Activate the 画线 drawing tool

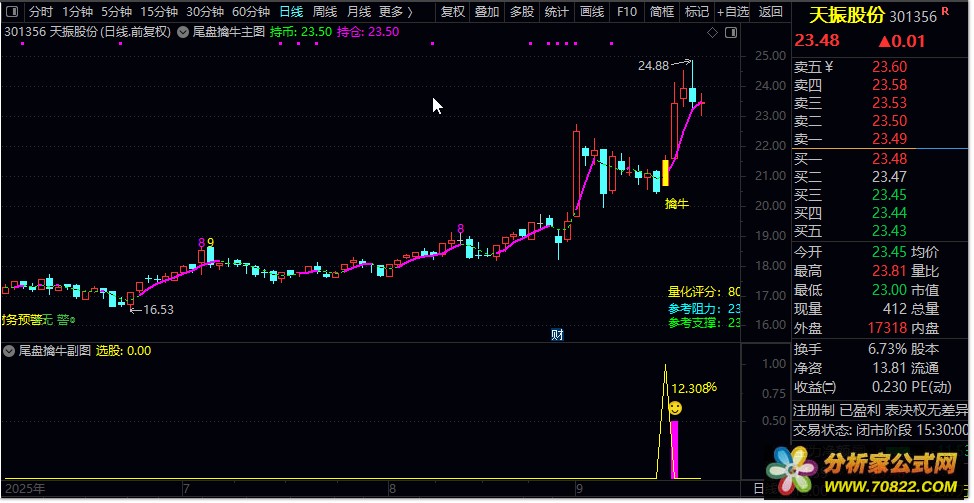pos(591,11)
